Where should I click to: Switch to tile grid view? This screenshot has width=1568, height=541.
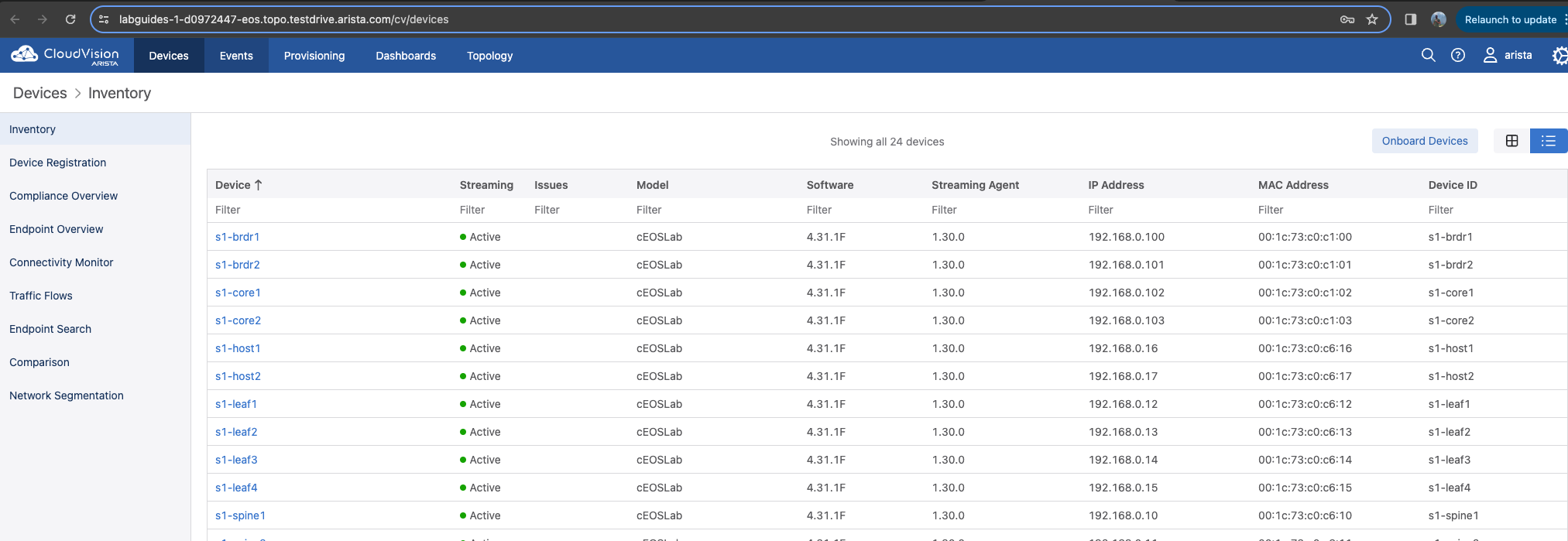click(1511, 141)
